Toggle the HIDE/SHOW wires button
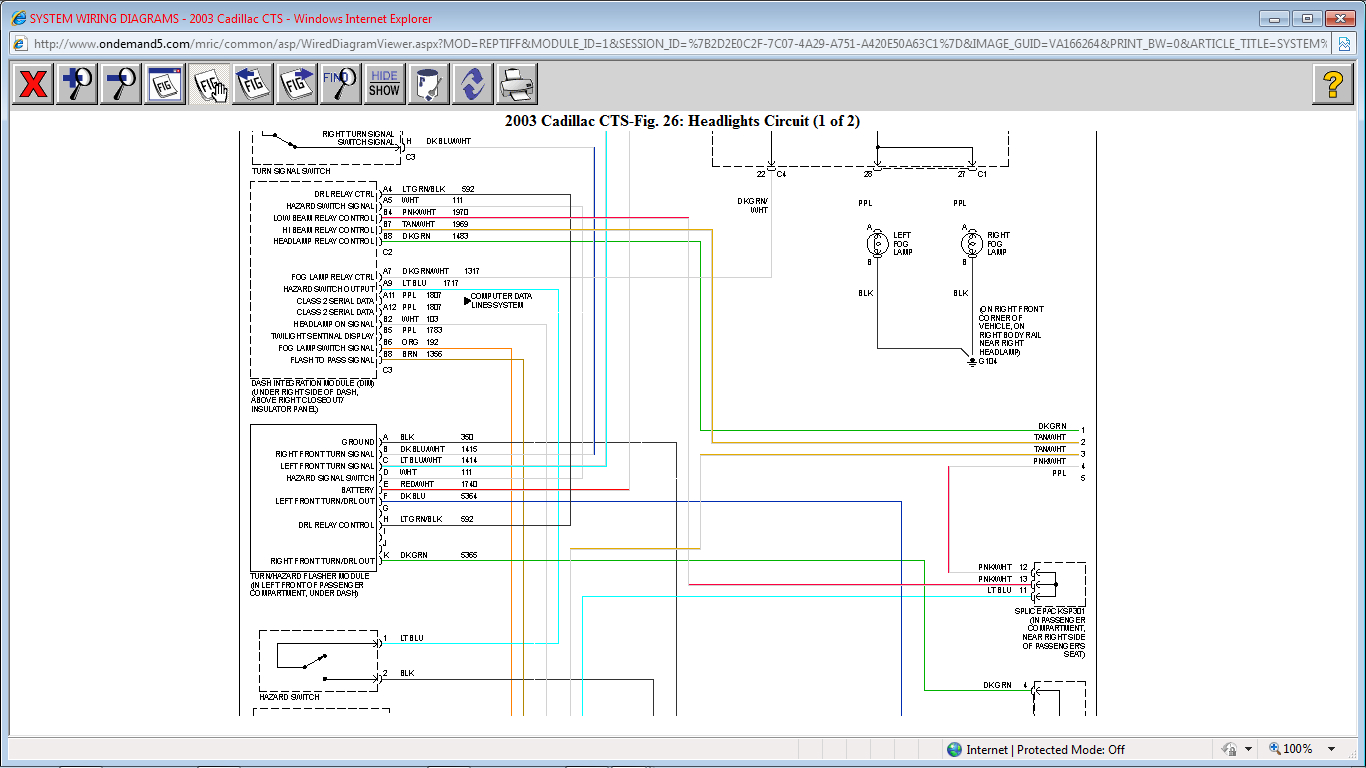Screen dimensions: 1366x768 (384, 84)
